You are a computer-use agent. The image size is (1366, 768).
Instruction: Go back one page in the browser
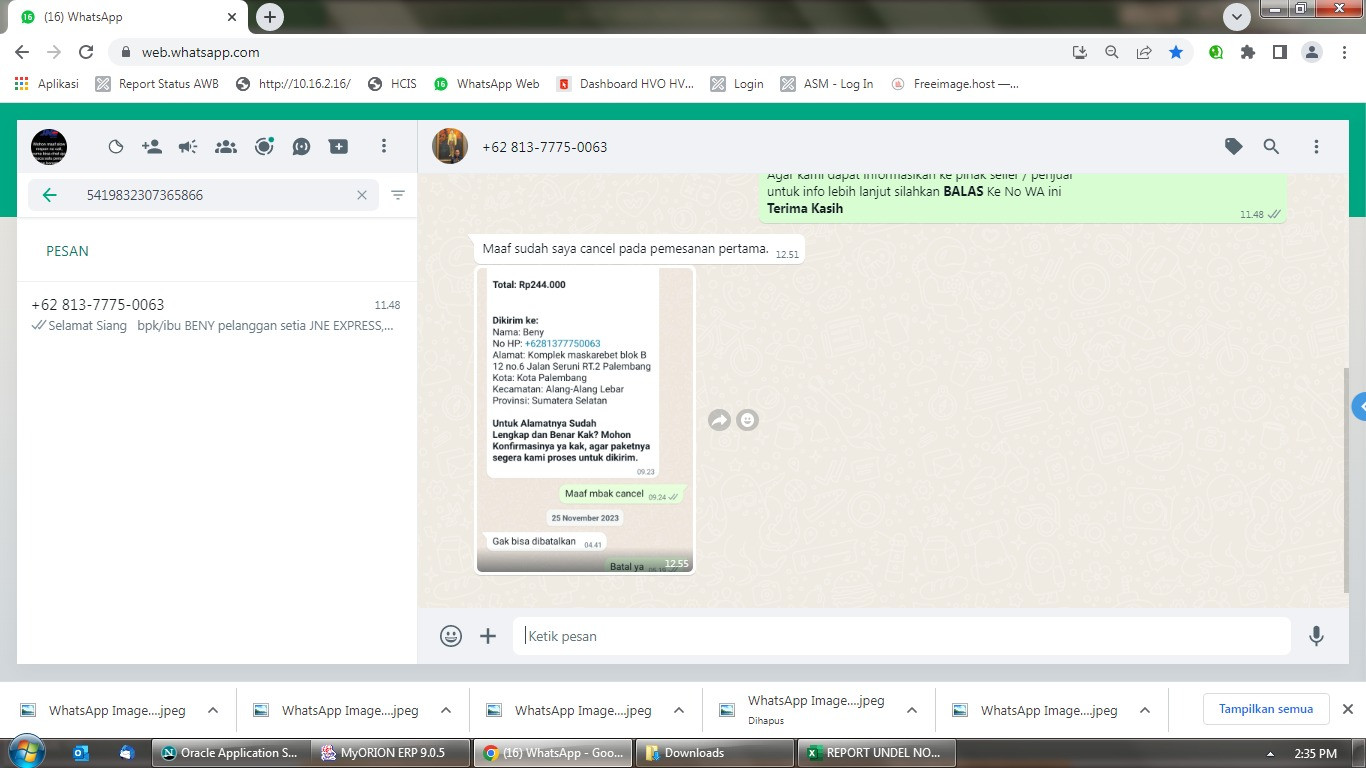coord(22,52)
